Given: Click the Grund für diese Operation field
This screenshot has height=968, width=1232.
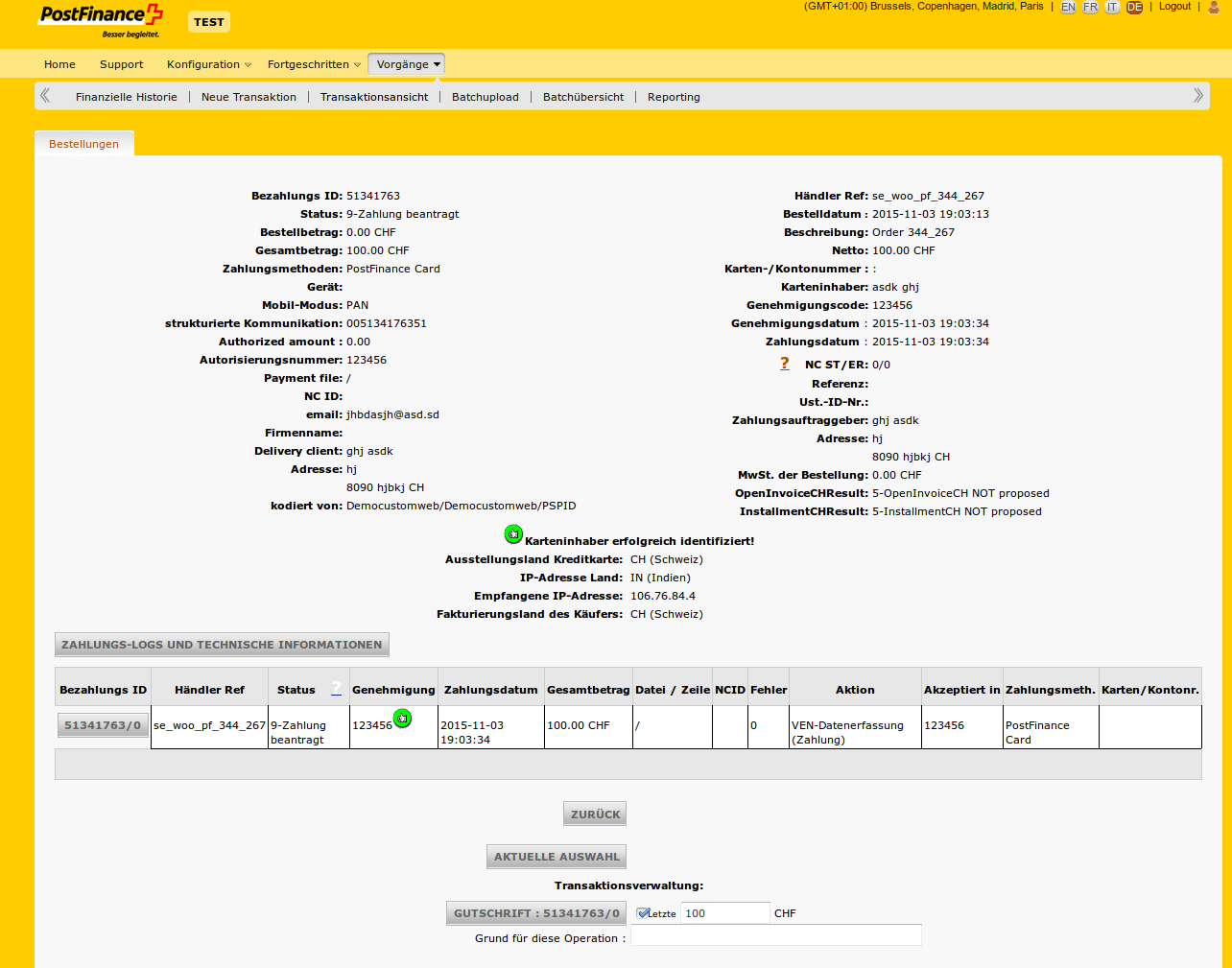Looking at the screenshot, I should (x=775, y=936).
